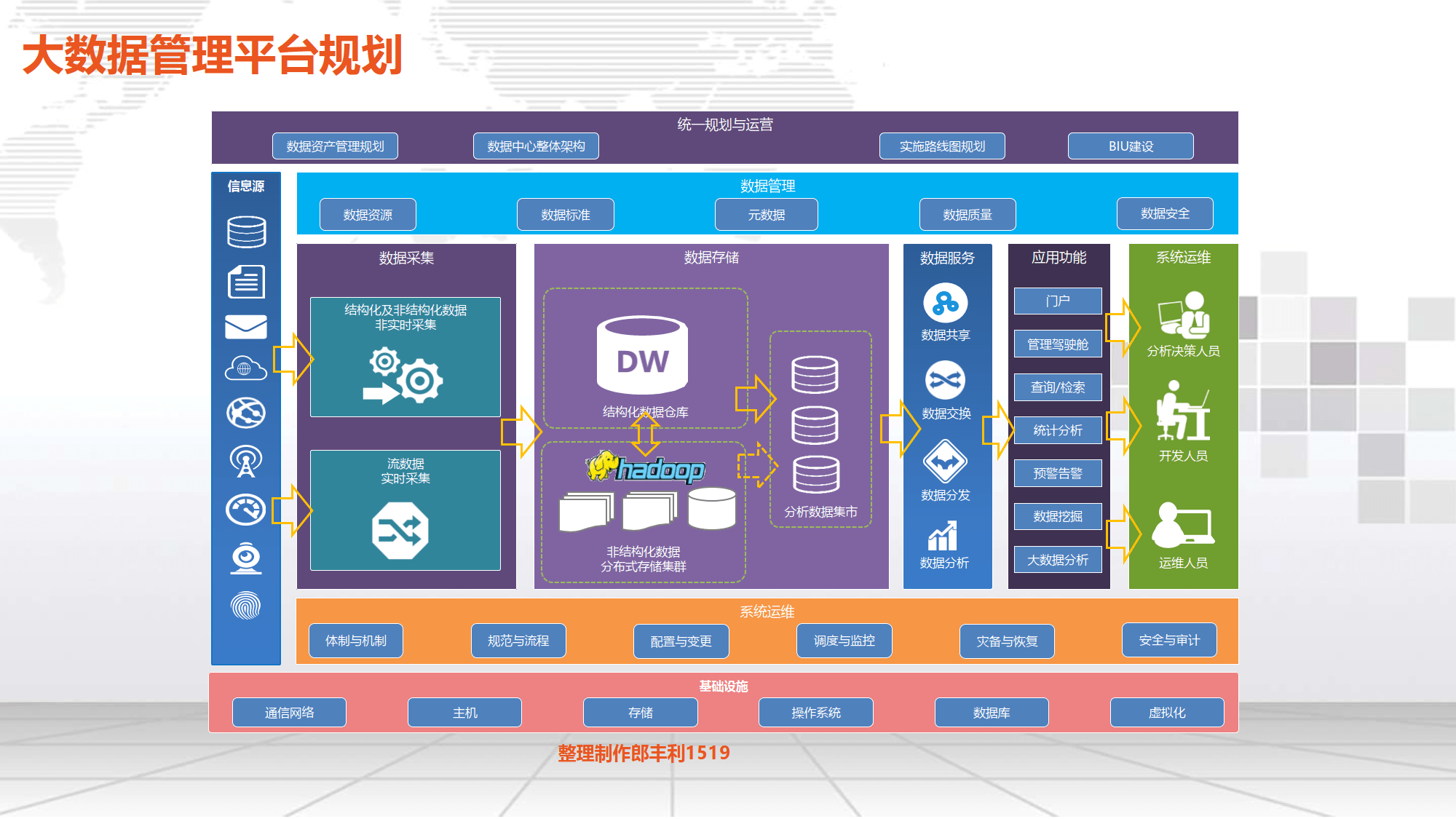The width and height of the screenshot is (1456, 819).
Task: Click the top database in 分析数据集市
Action: [x=815, y=375]
